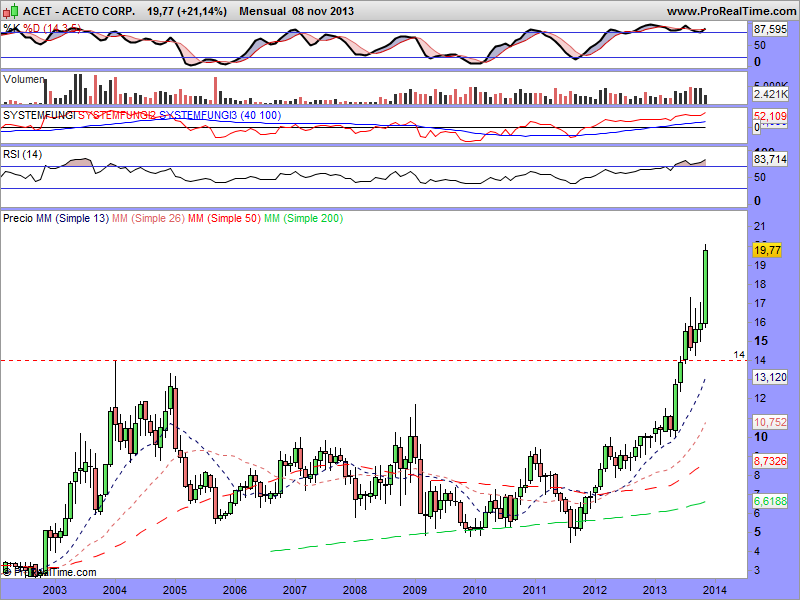The width and height of the screenshot is (800, 600).
Task: Click the MM (Simple 50) legend
Action: point(224,218)
